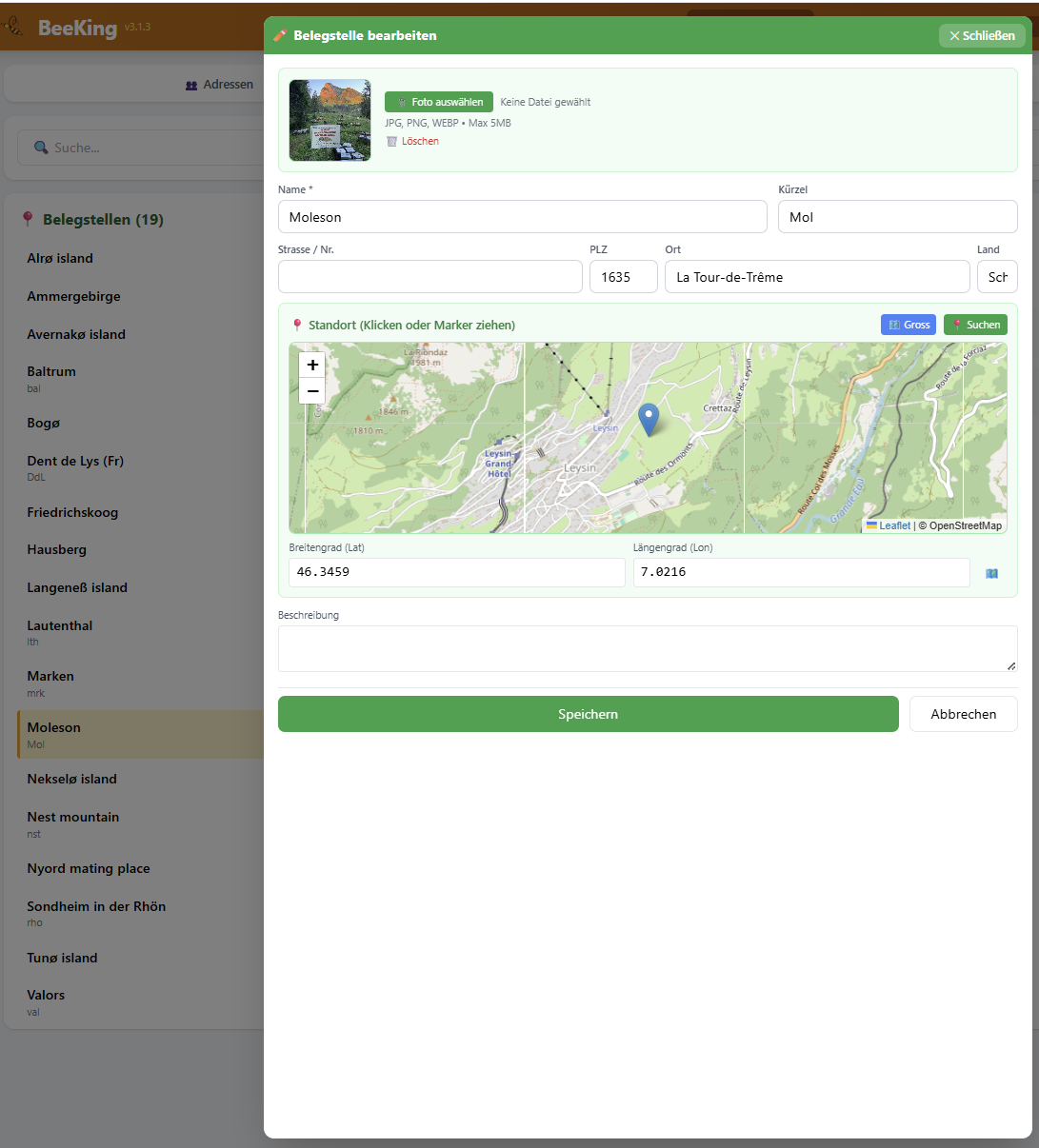Click the Suchen location button
This screenshot has width=1039, height=1148.
tap(975, 325)
